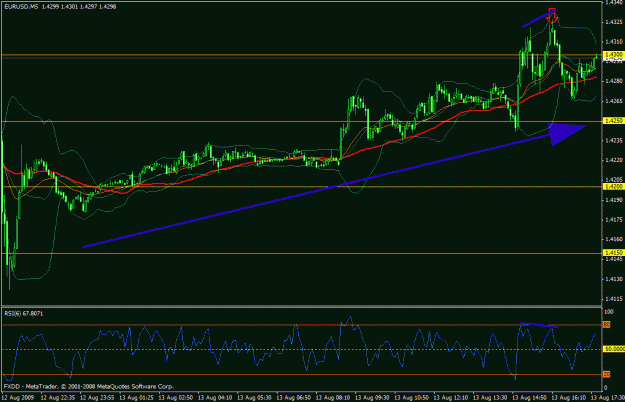Select the RSI(6) 67.8071 indicator label
Screen dimensions: 625x402
point(24,314)
